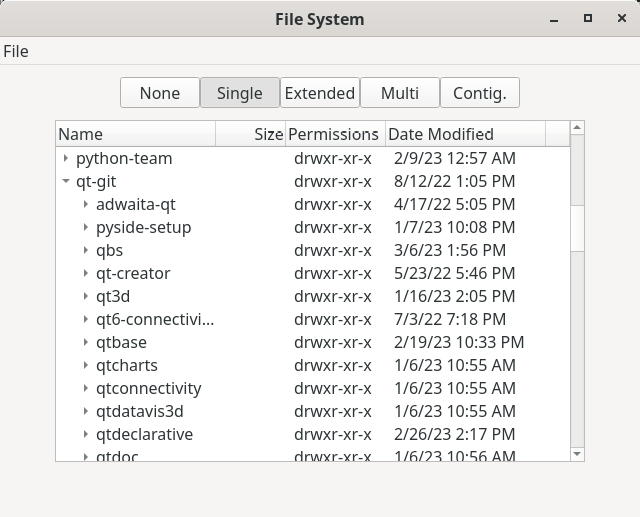The width and height of the screenshot is (640, 517).
Task: Expand the qtdeclarative folder arrow
Action: pos(86,434)
